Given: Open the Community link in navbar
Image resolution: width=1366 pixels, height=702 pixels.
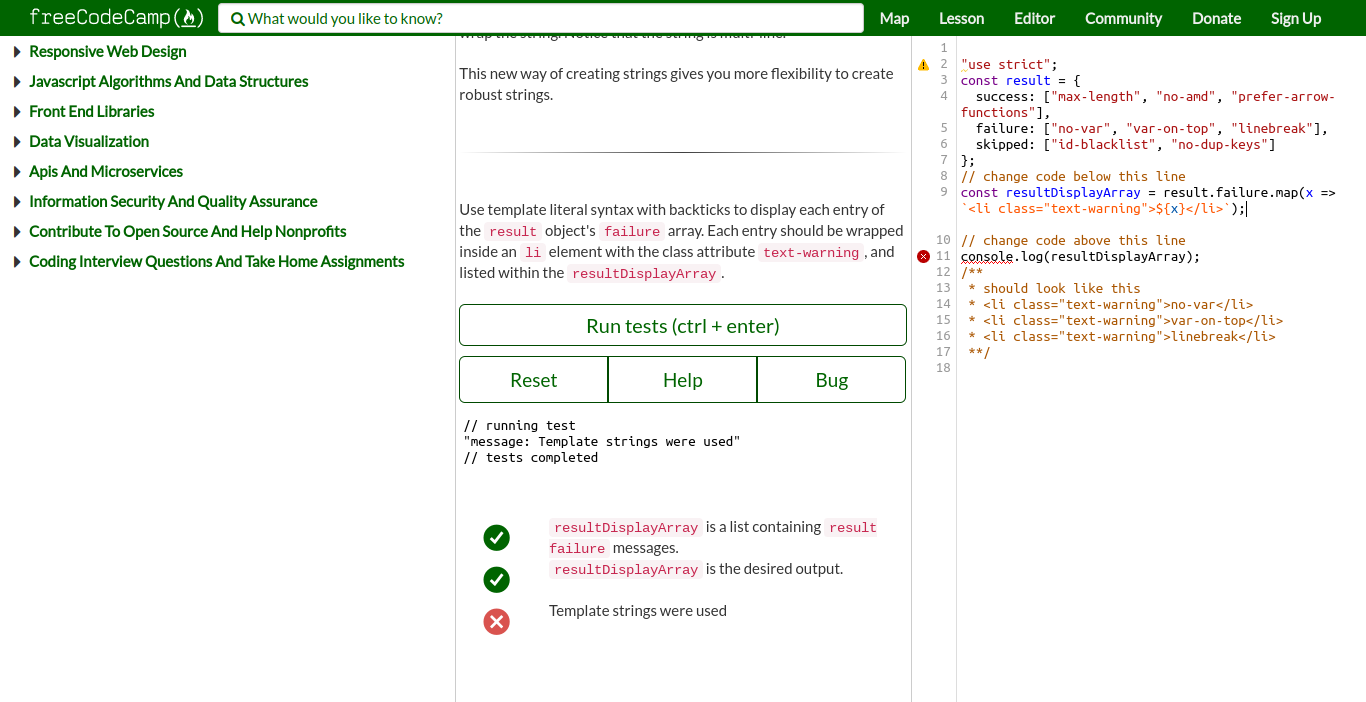Looking at the screenshot, I should click(1123, 18).
